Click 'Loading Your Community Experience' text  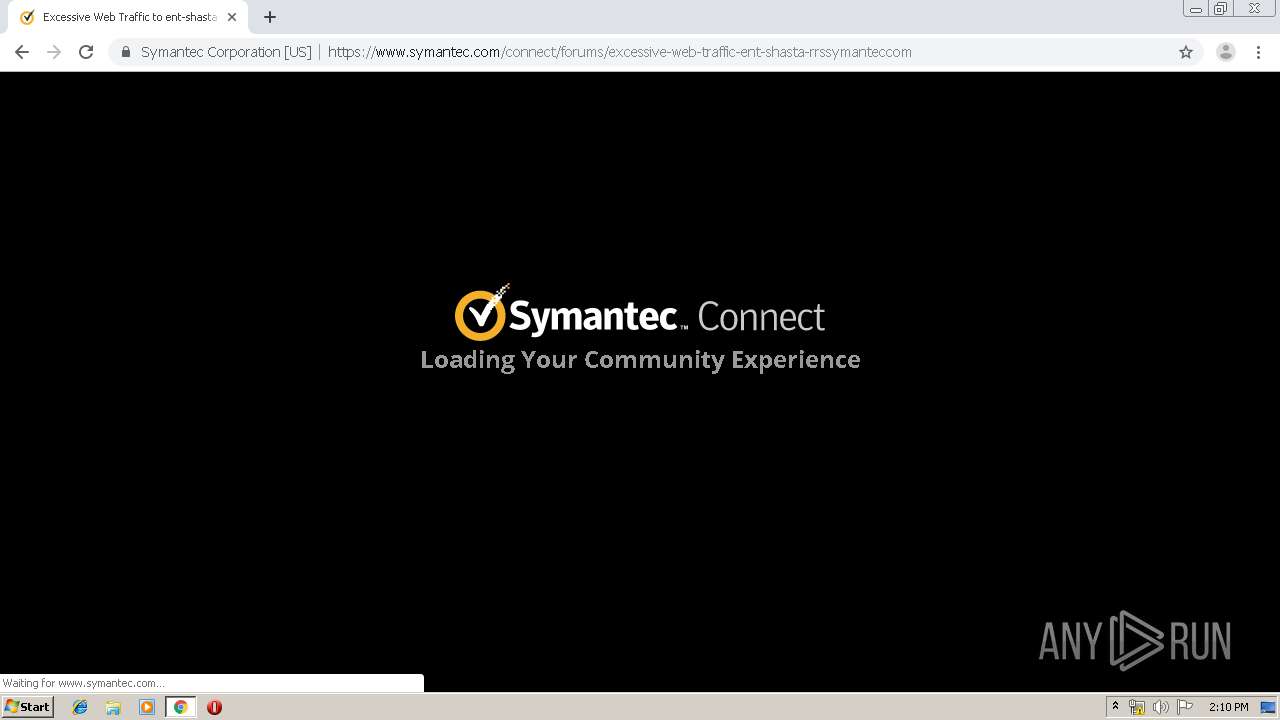[x=640, y=360]
